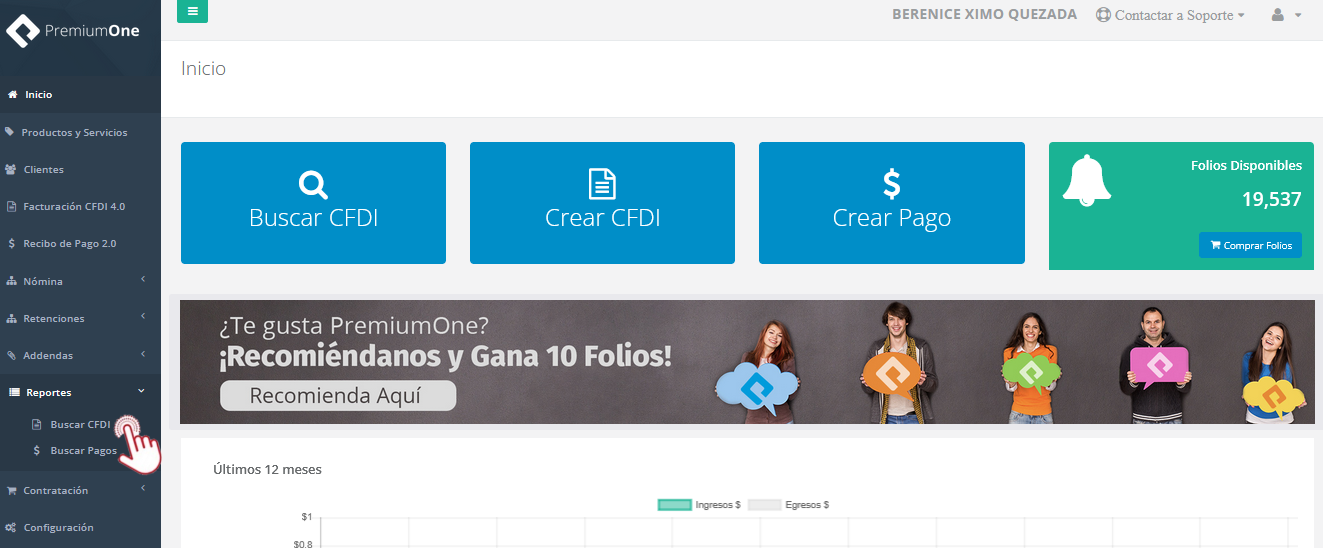Click the dollar icon on the Crear Pago tile
This screenshot has width=1323, height=548.
click(892, 184)
